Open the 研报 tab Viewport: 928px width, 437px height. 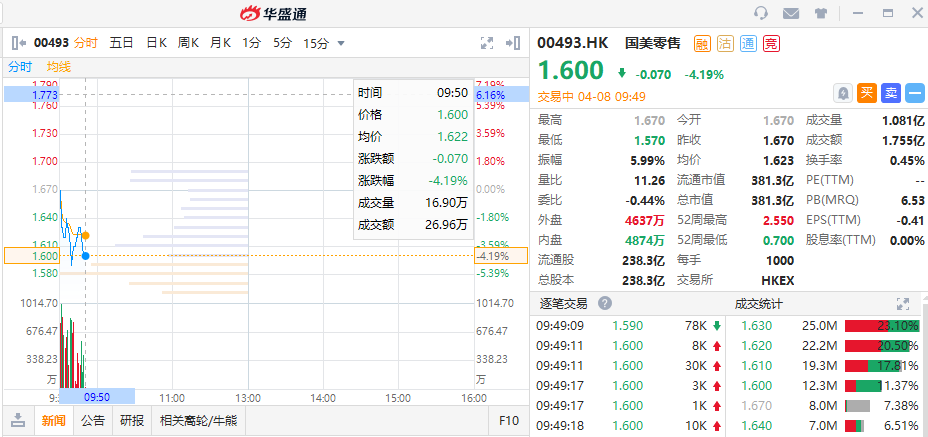tap(132, 421)
